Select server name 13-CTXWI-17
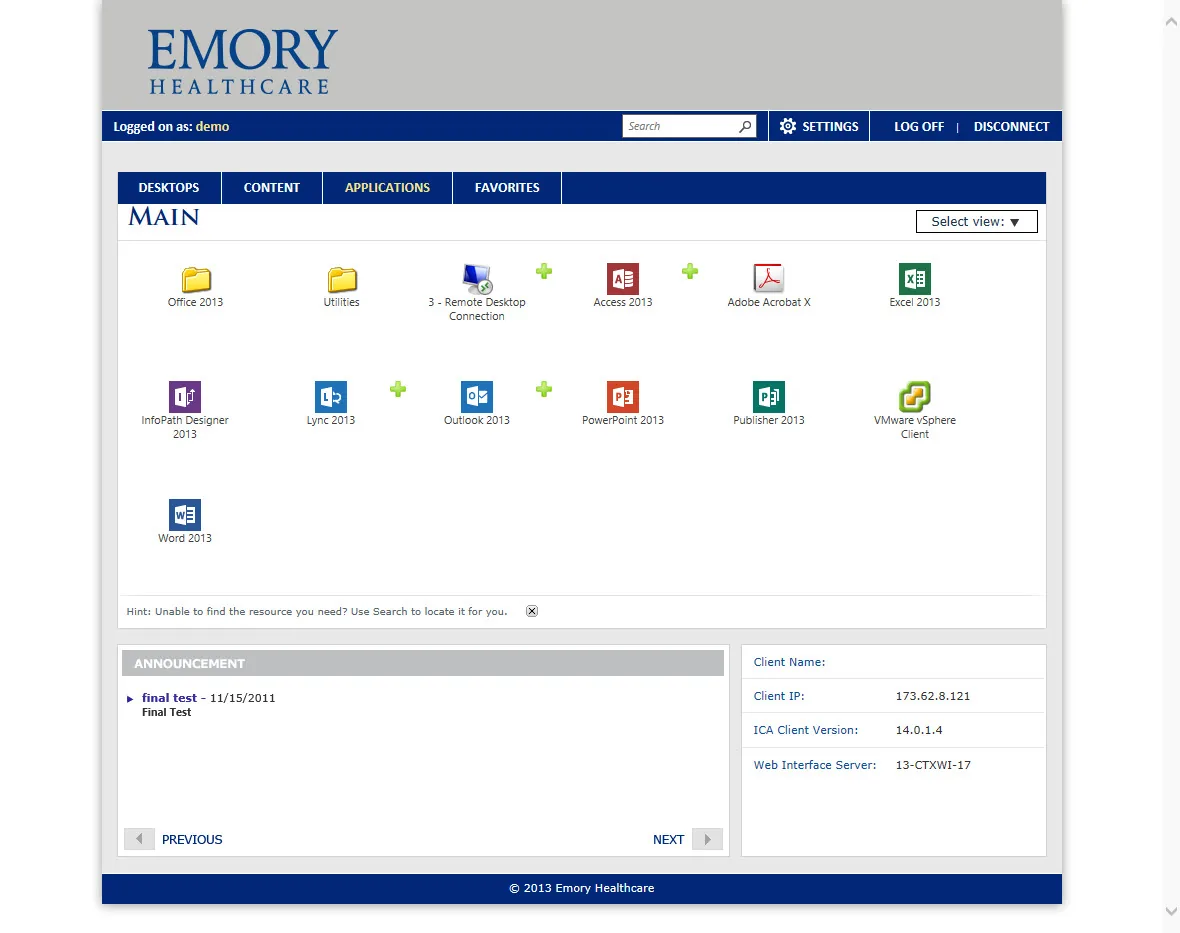The image size is (1180, 933). click(933, 764)
